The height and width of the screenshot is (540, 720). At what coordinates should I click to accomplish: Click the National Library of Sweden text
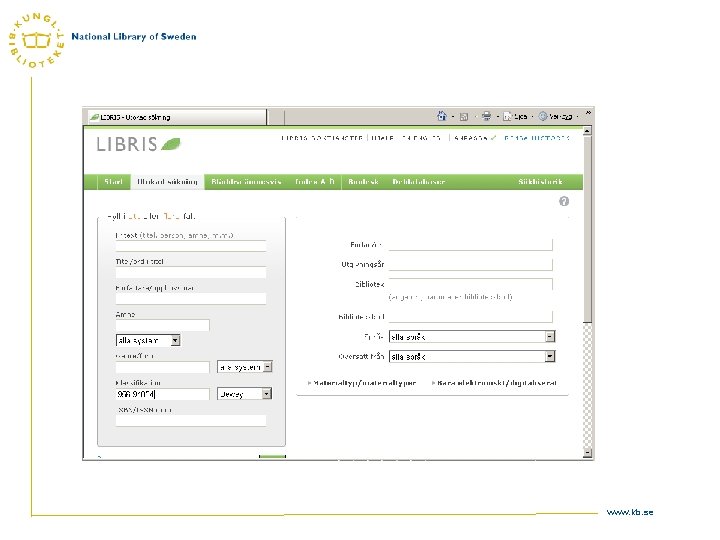point(134,37)
